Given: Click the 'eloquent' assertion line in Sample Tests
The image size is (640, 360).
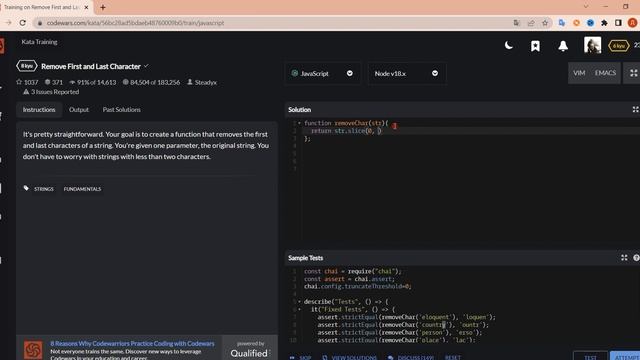Looking at the screenshot, I should (x=406, y=317).
